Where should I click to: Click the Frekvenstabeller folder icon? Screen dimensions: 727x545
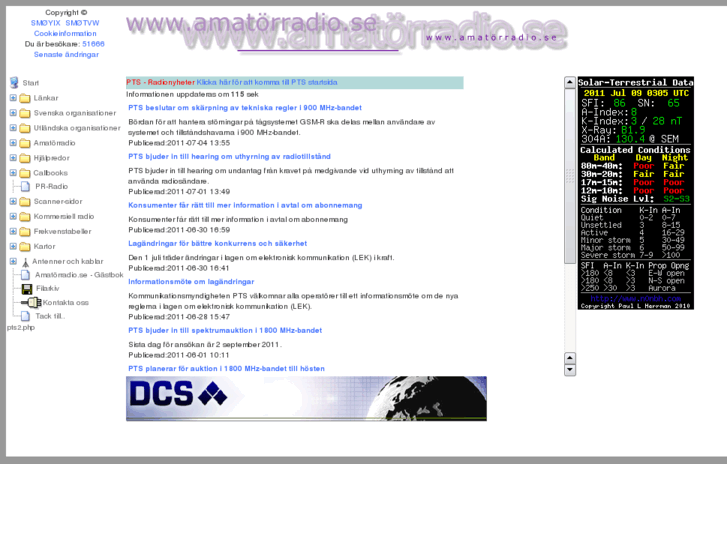coord(25,231)
